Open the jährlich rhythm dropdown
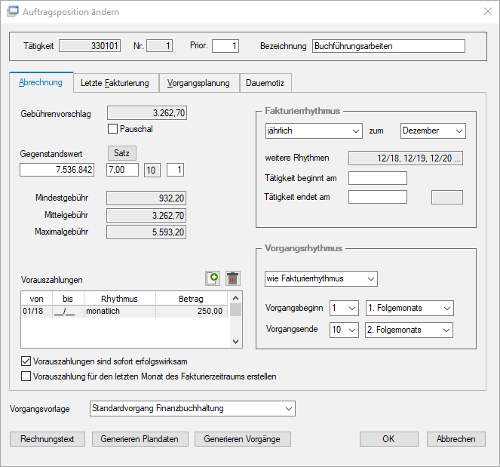500x467 pixels. point(314,131)
